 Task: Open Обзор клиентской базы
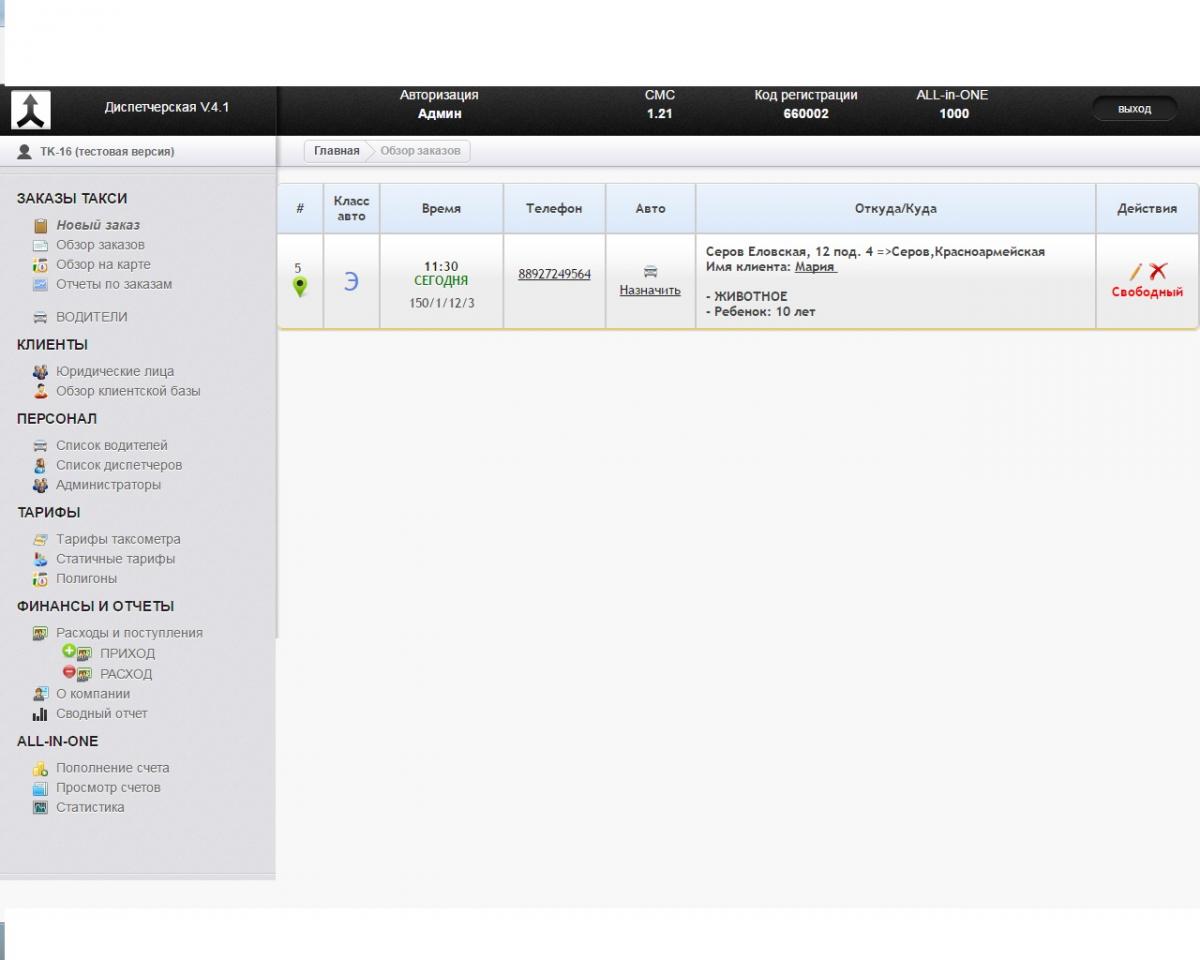(x=128, y=391)
